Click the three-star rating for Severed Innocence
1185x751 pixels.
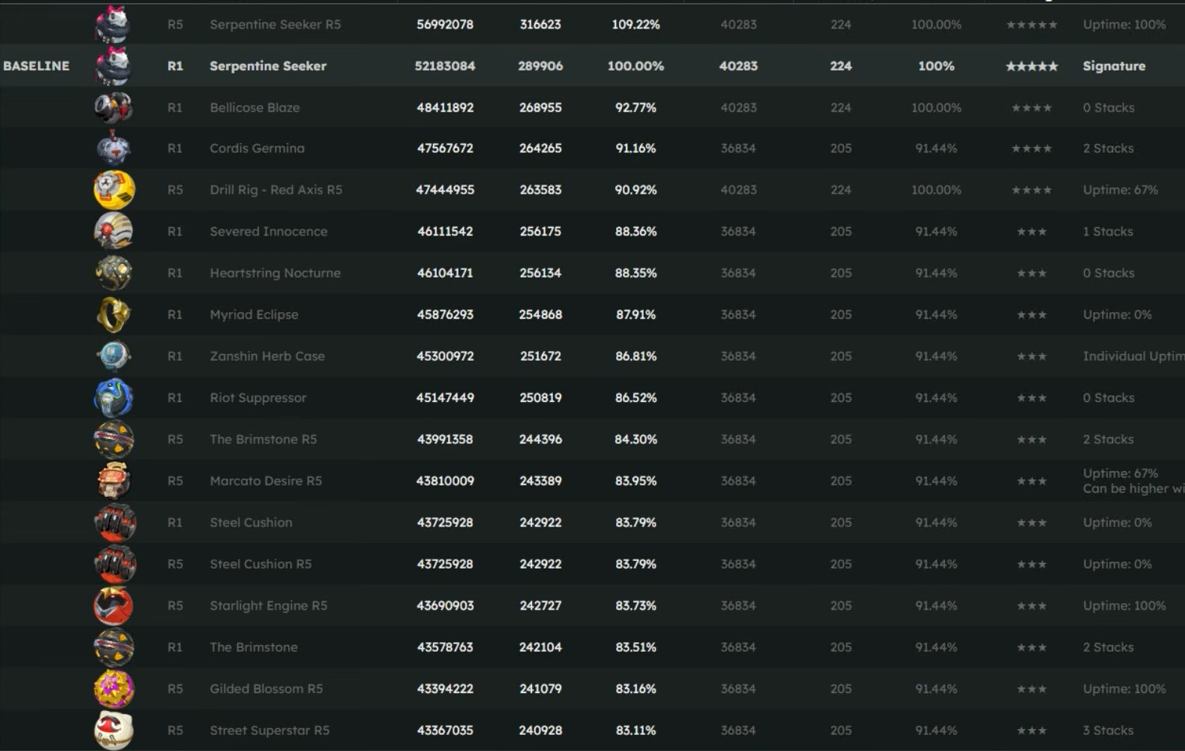click(1032, 231)
